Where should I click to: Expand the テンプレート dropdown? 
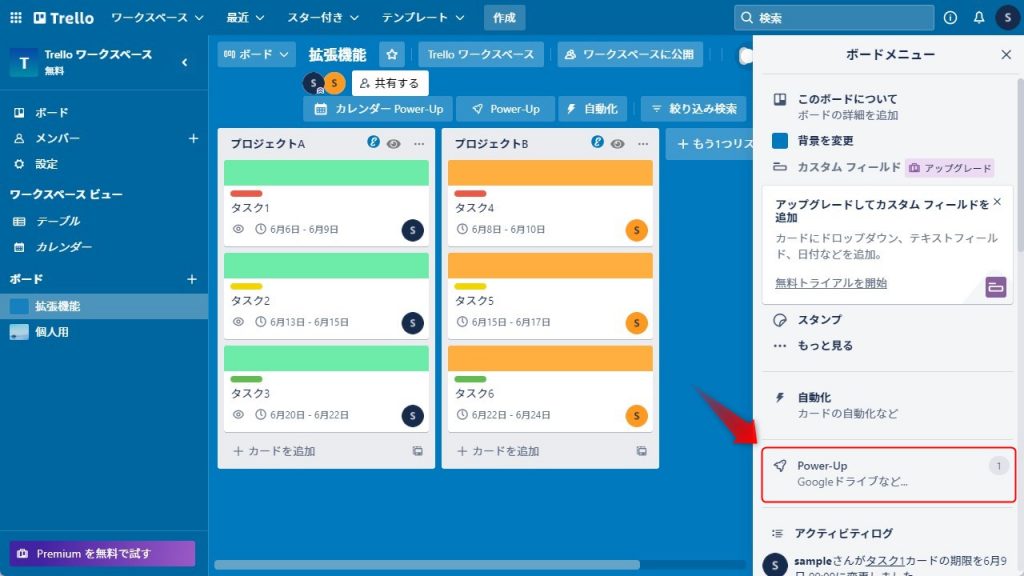click(423, 18)
